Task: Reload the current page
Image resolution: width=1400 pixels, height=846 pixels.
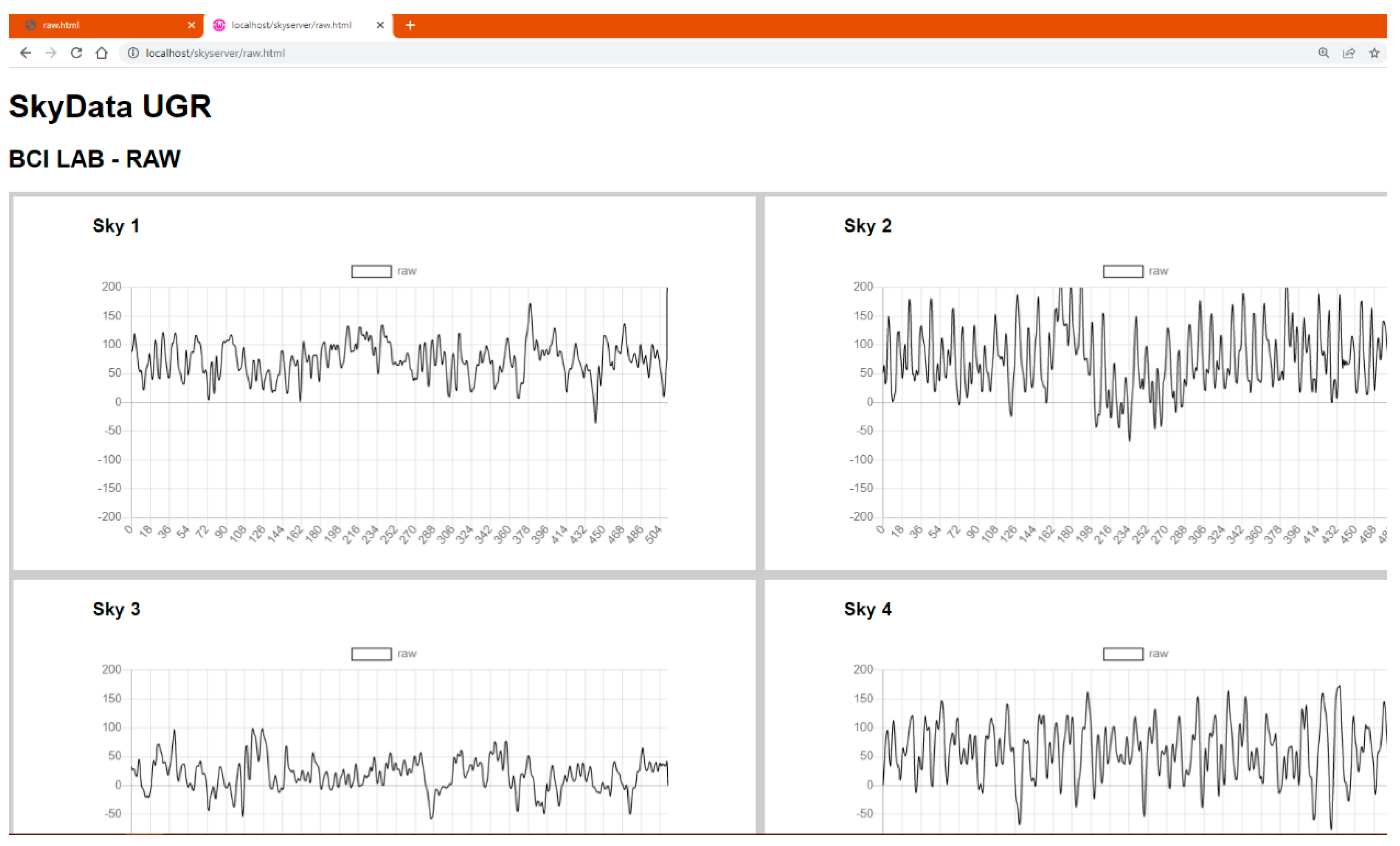Action: (76, 53)
